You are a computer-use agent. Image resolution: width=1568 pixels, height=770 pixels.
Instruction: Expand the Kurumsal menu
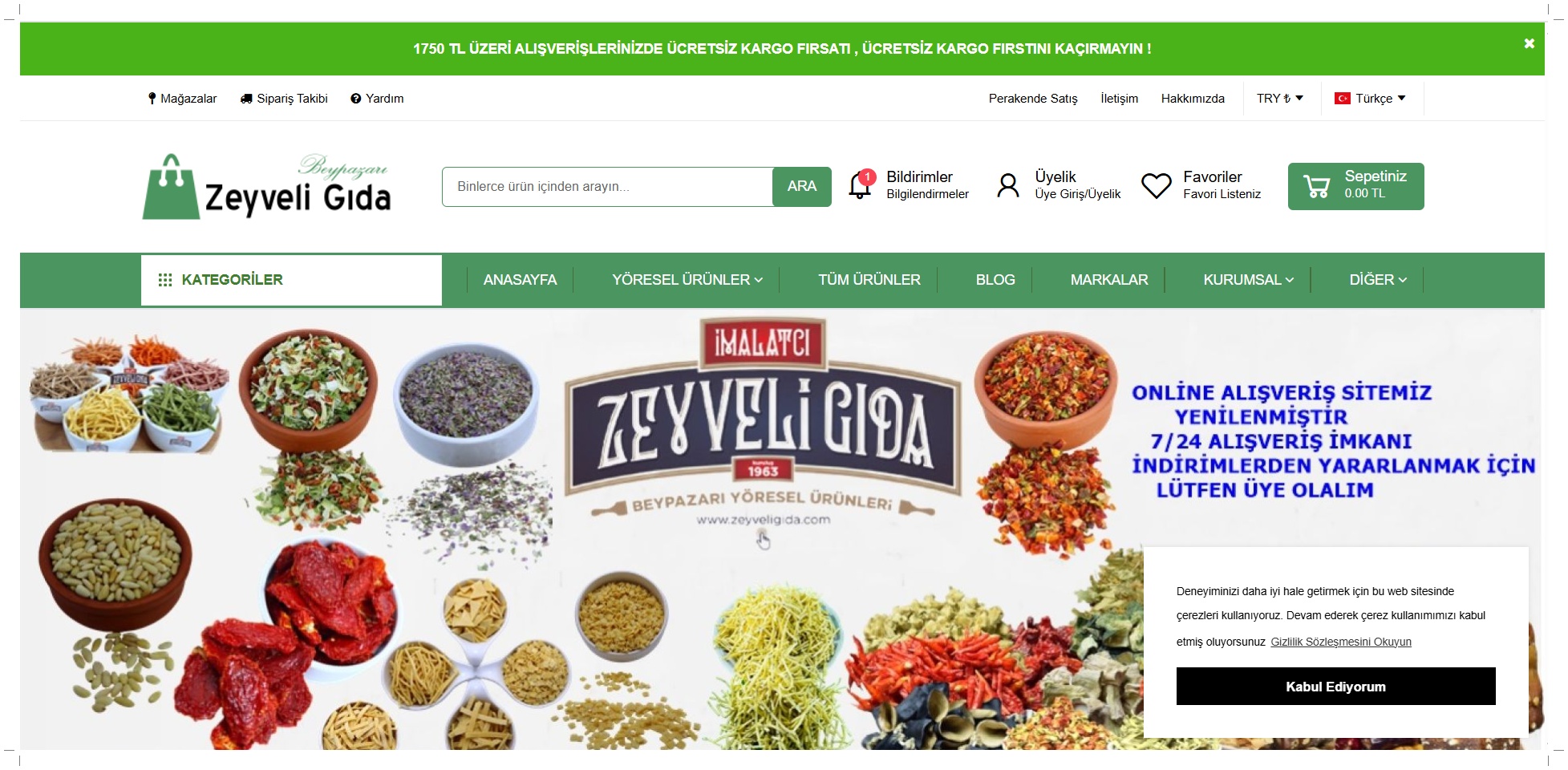coord(1248,280)
